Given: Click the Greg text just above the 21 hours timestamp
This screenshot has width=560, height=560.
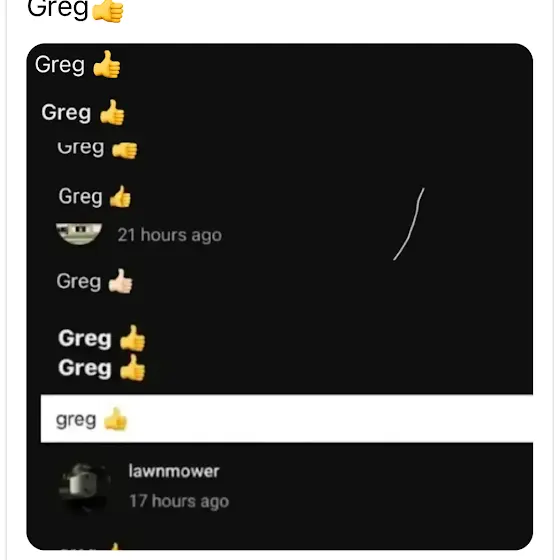Looking at the screenshot, I should click(81, 197).
